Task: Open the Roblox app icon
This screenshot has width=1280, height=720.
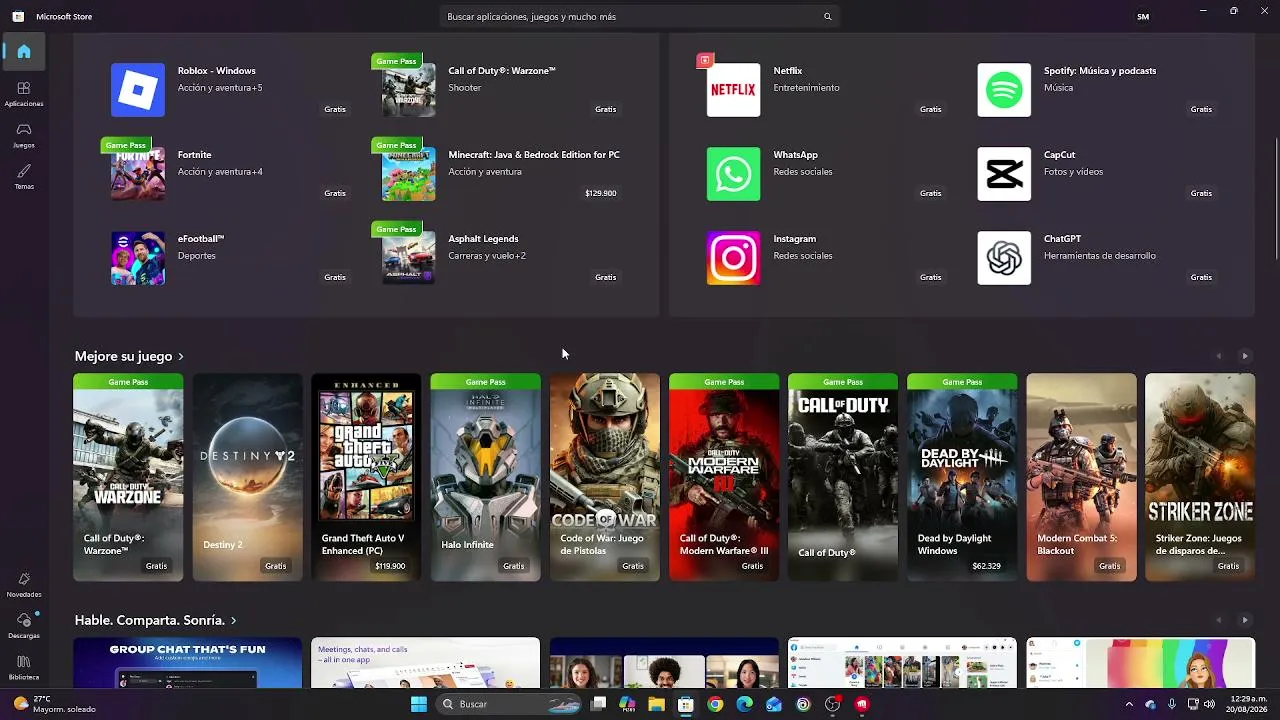Action: click(x=138, y=90)
